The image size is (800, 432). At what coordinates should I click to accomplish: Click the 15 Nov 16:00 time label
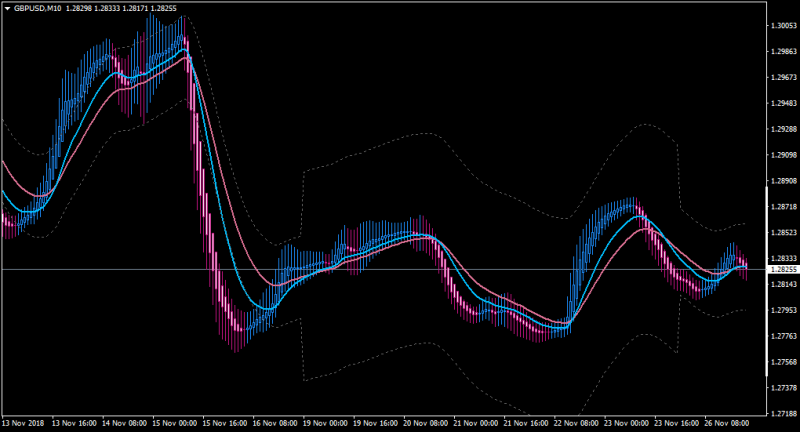(224, 423)
